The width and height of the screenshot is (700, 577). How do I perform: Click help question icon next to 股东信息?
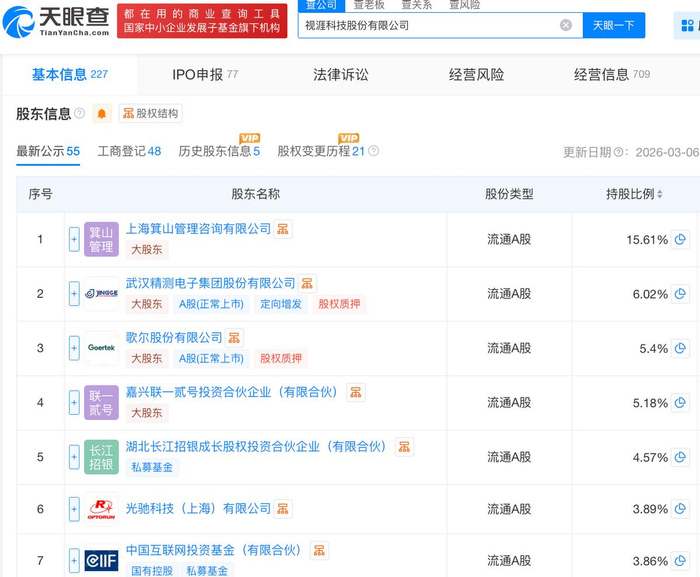coord(79,114)
